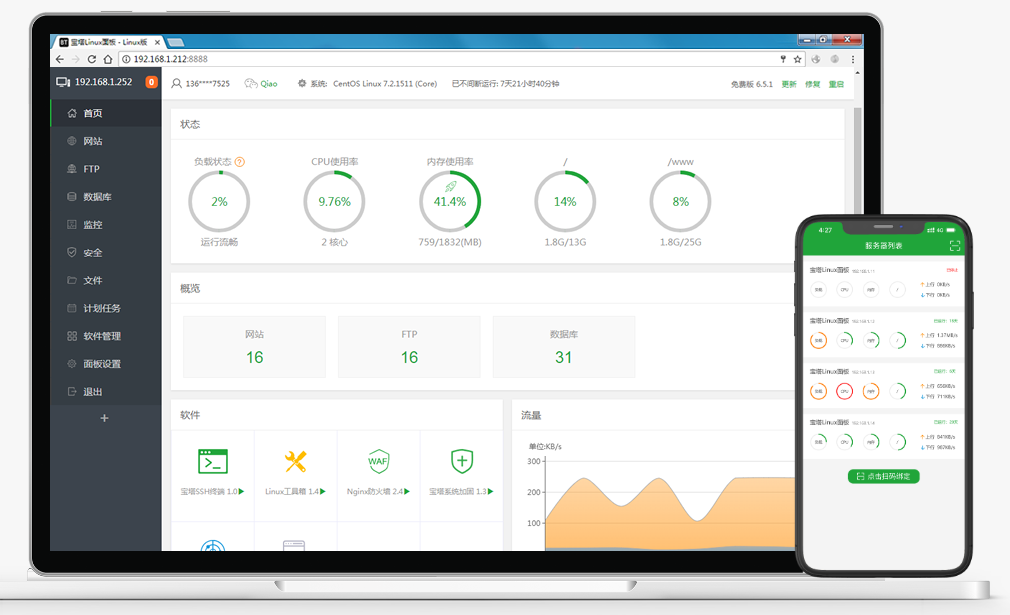Click the 负载状态 help question mark icon
The width and height of the screenshot is (1010, 615).
[x=240, y=161]
